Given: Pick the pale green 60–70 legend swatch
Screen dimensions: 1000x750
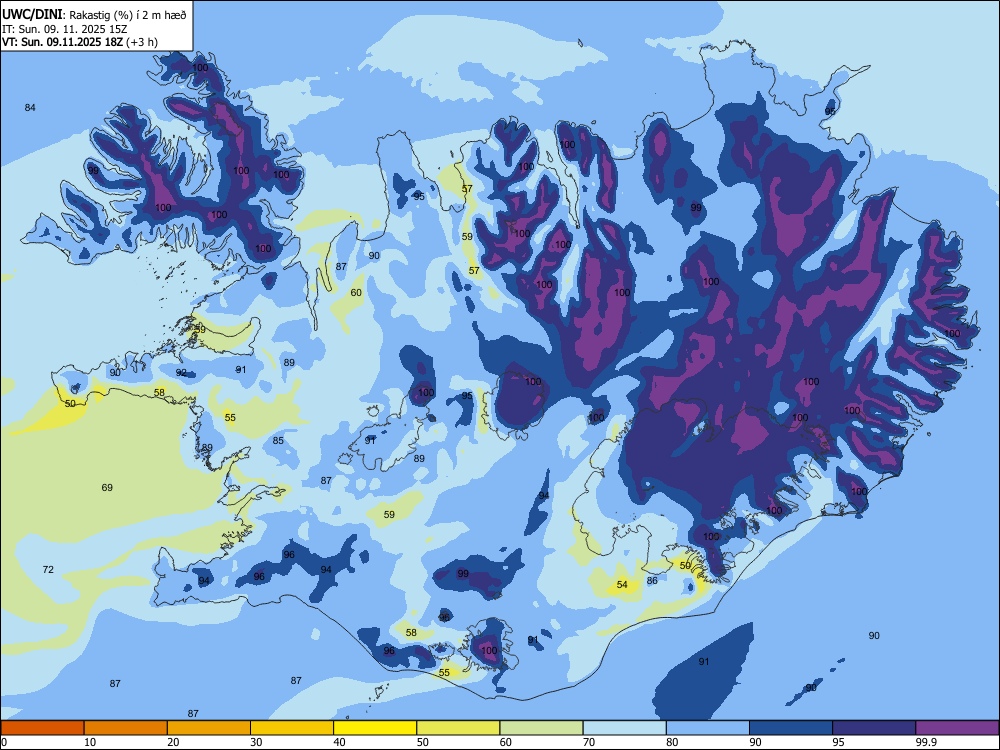Looking at the screenshot, I should pos(541,728).
